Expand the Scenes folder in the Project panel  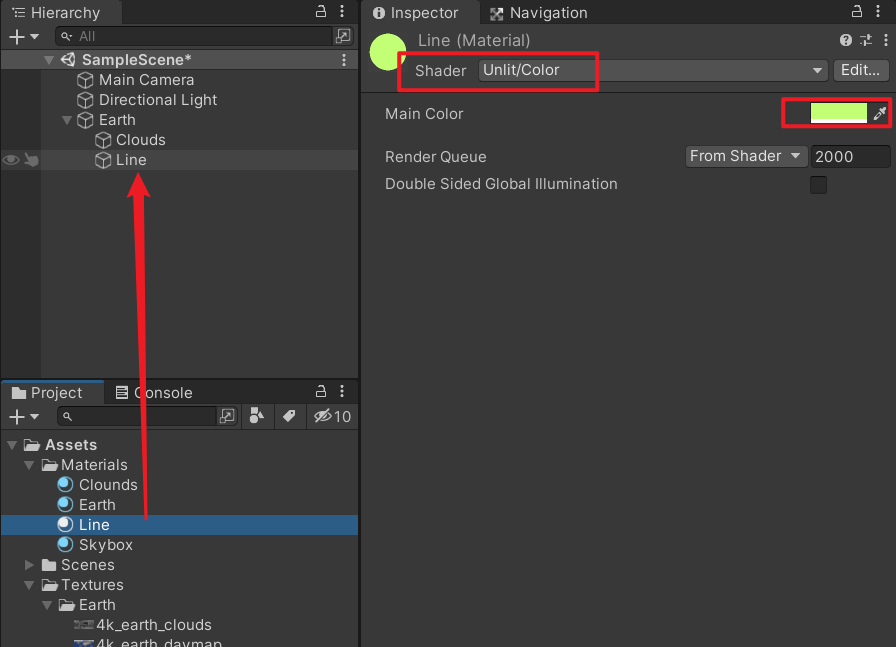(x=29, y=564)
